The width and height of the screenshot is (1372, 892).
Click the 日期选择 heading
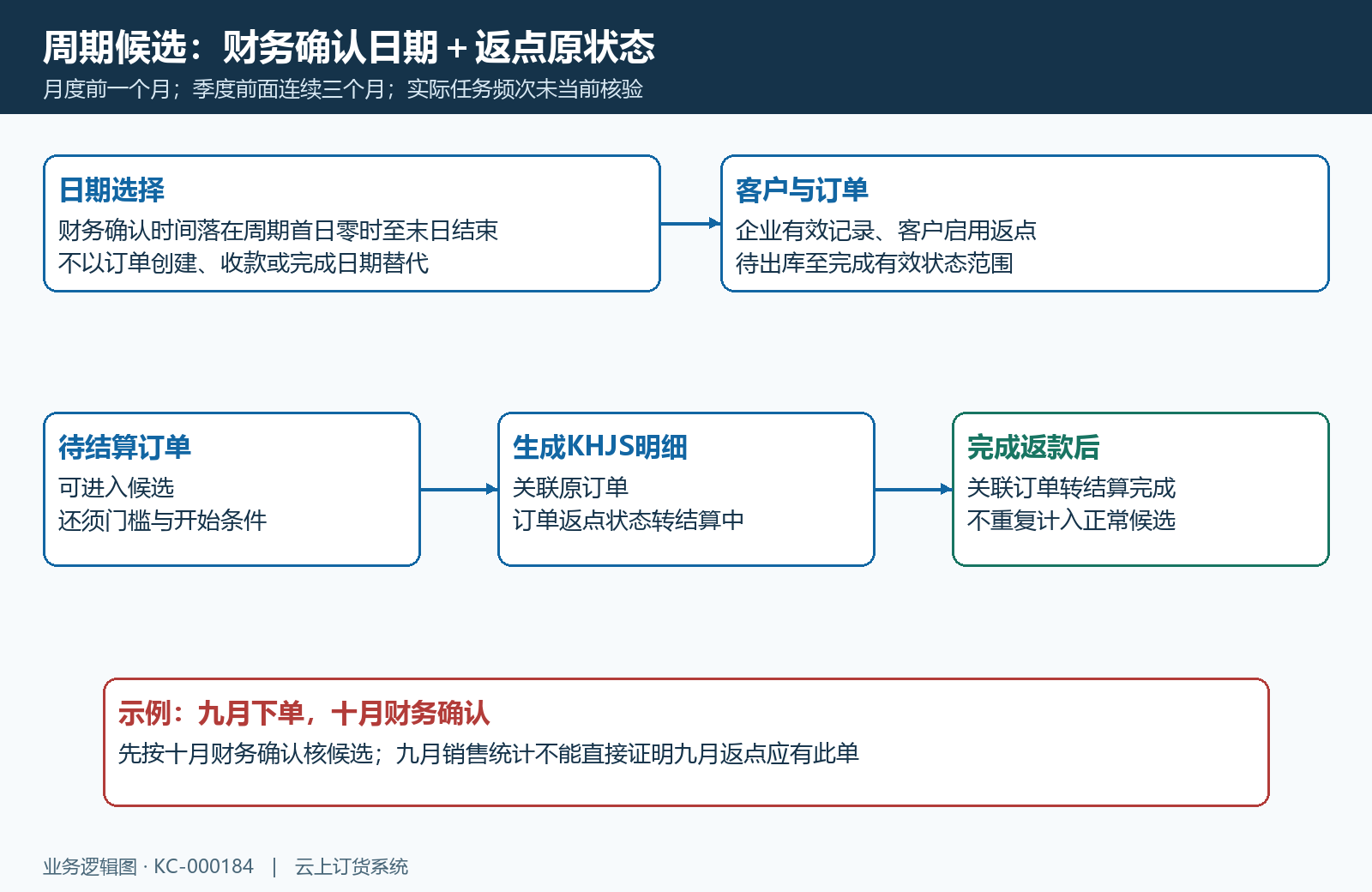[111, 190]
